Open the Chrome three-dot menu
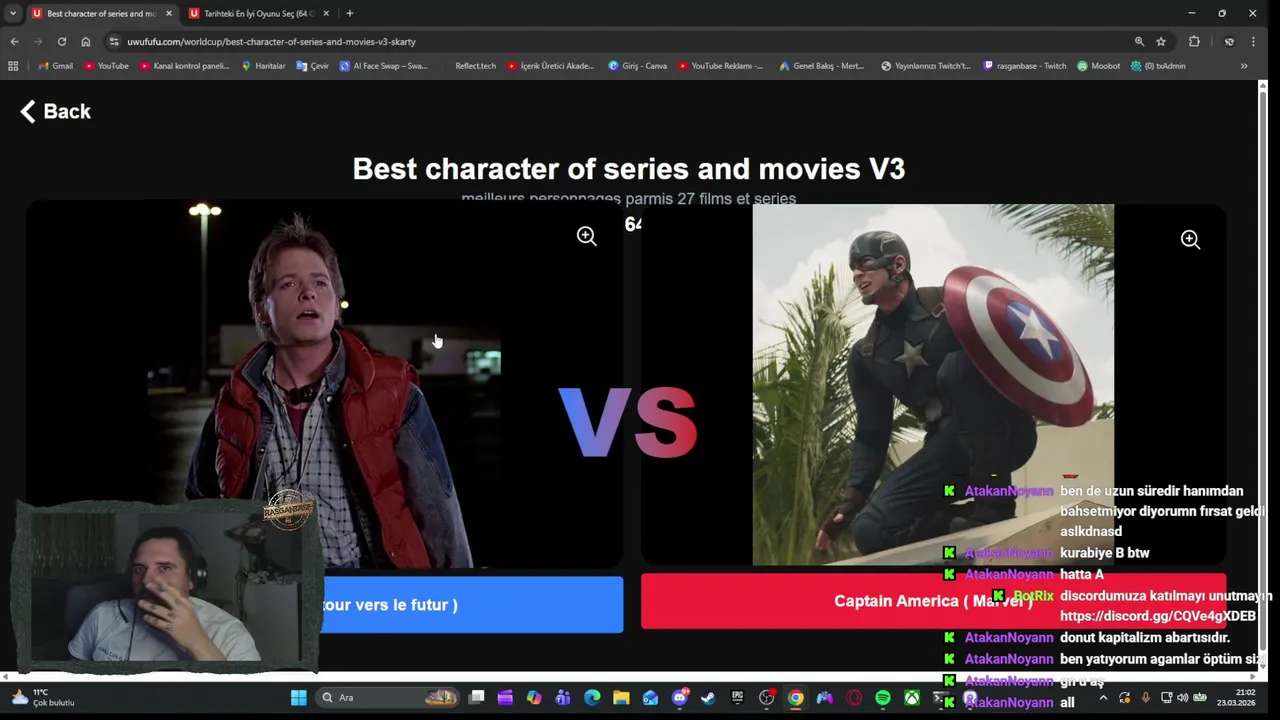This screenshot has width=1280, height=720. coord(1253,41)
